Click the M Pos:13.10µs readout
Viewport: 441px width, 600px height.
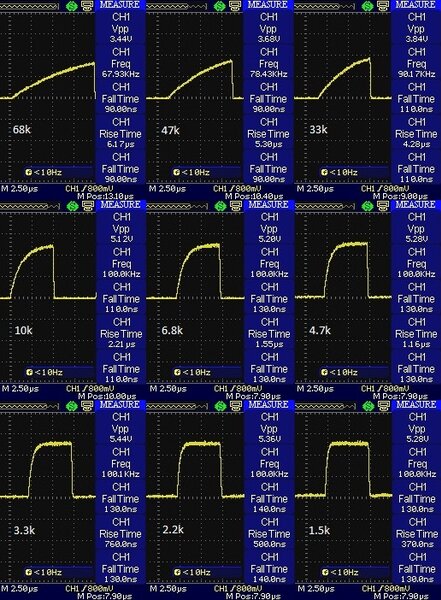105,197
